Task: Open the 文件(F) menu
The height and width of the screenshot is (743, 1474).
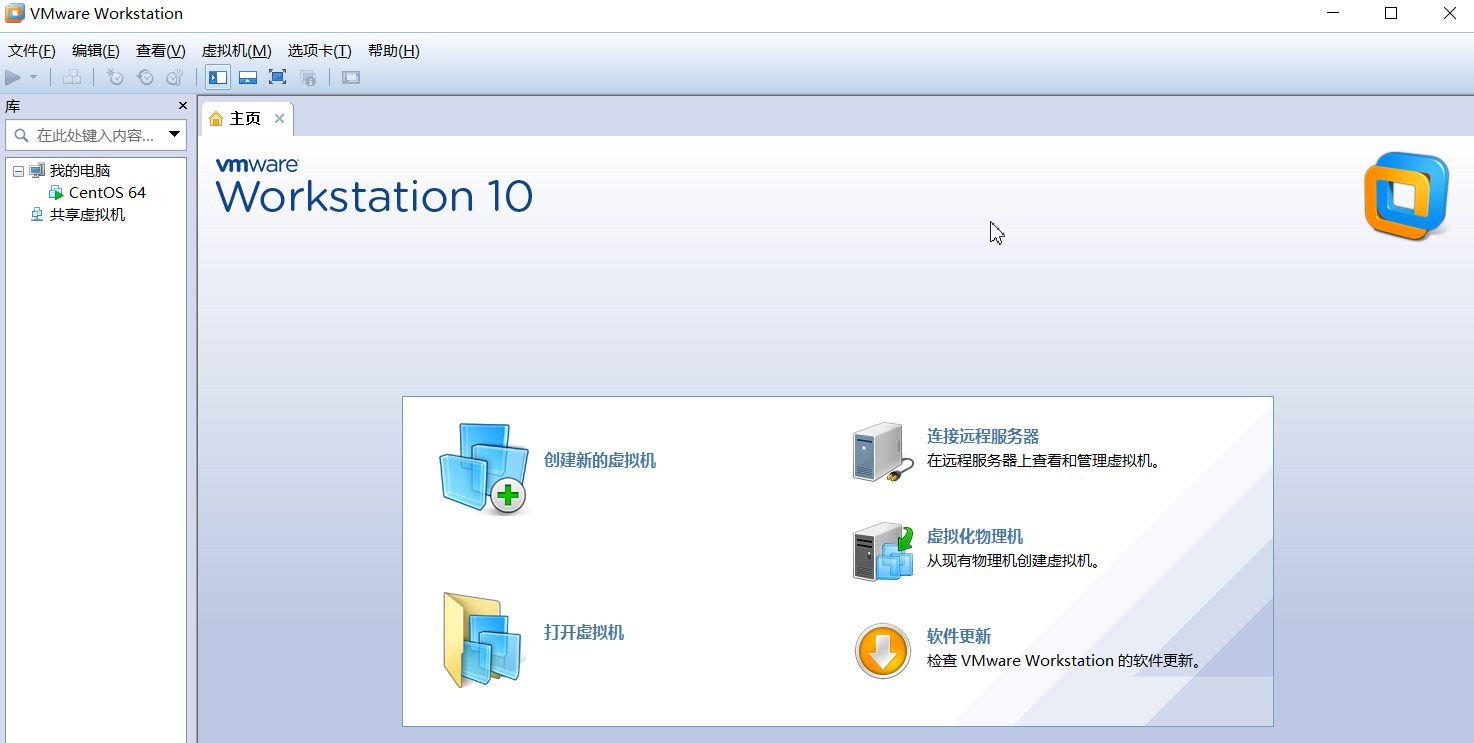Action: [x=32, y=51]
